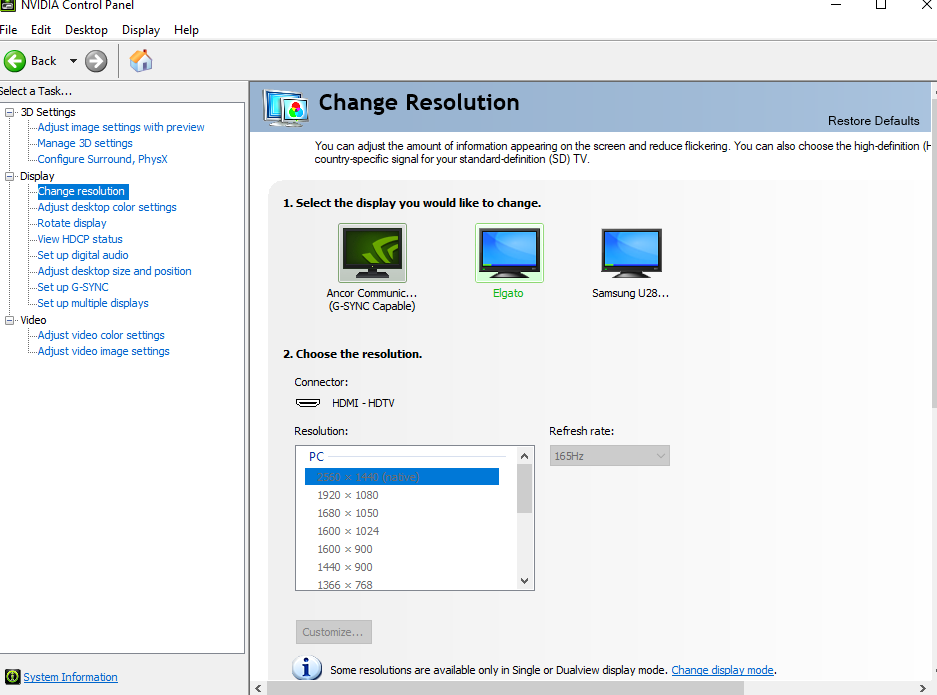Viewport: 937px width, 695px height.
Task: Click the PC resolution group header
Action: point(316,457)
